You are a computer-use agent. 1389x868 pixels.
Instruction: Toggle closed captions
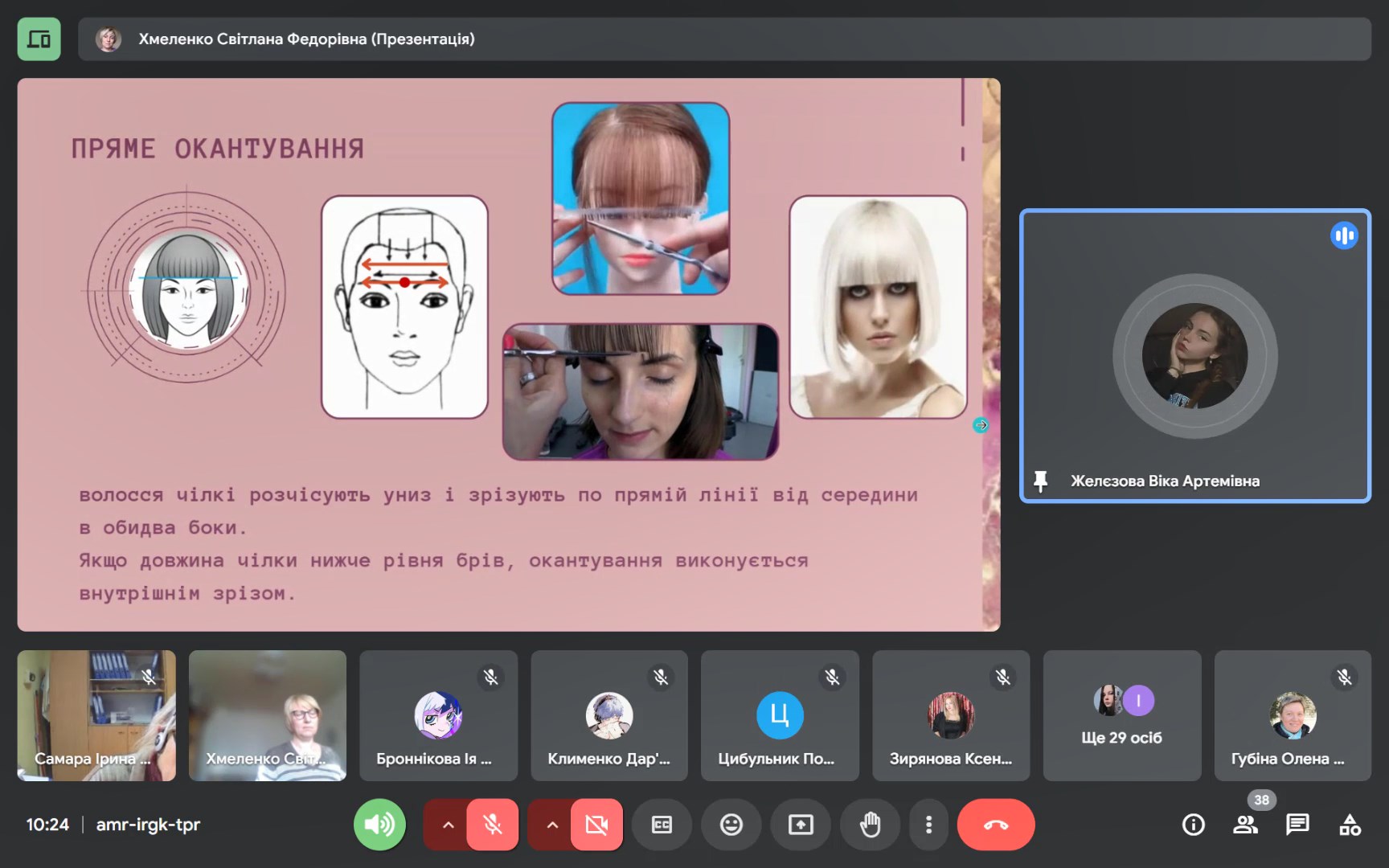click(x=662, y=824)
